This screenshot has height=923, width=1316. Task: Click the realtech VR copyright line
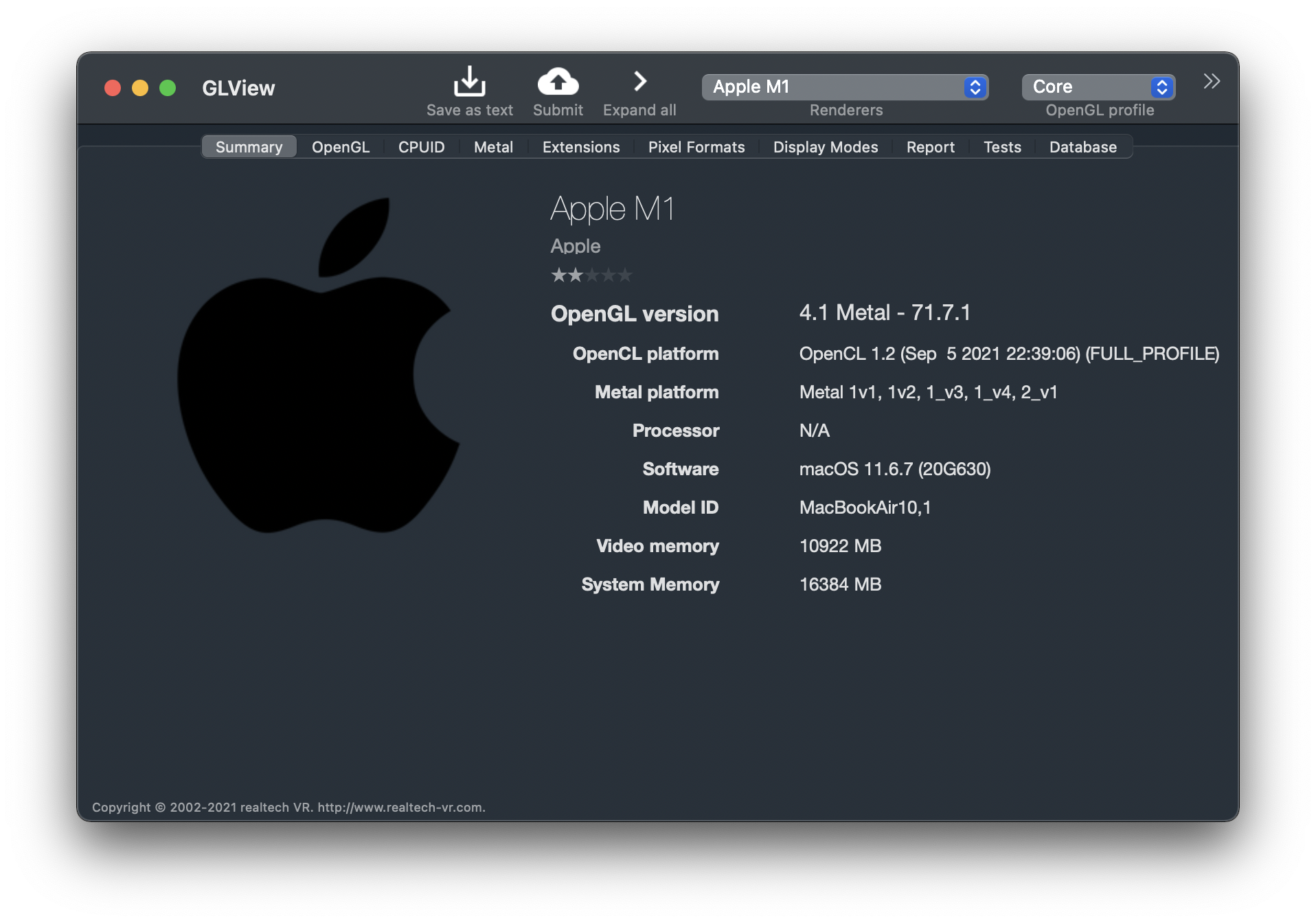click(x=288, y=808)
